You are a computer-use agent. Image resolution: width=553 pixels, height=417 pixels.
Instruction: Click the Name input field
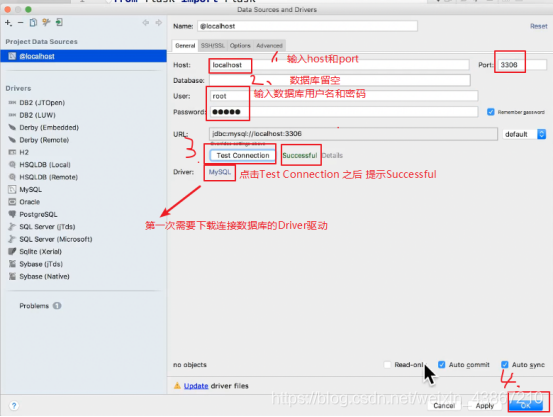pyautogui.click(x=307, y=26)
